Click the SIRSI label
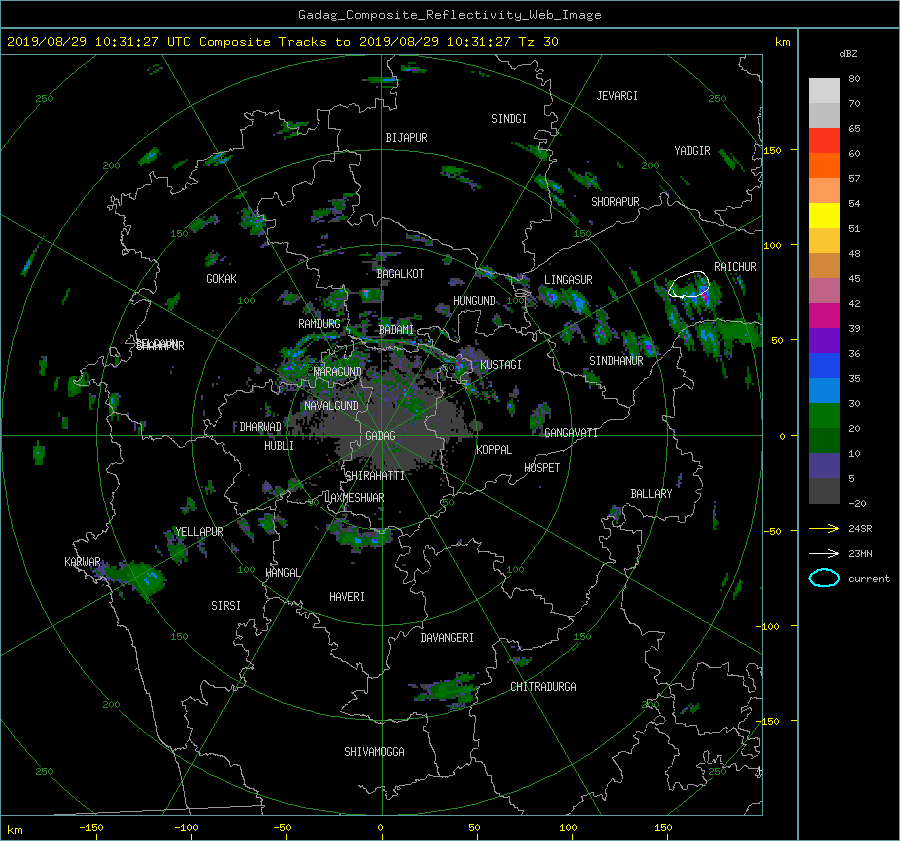 [226, 606]
